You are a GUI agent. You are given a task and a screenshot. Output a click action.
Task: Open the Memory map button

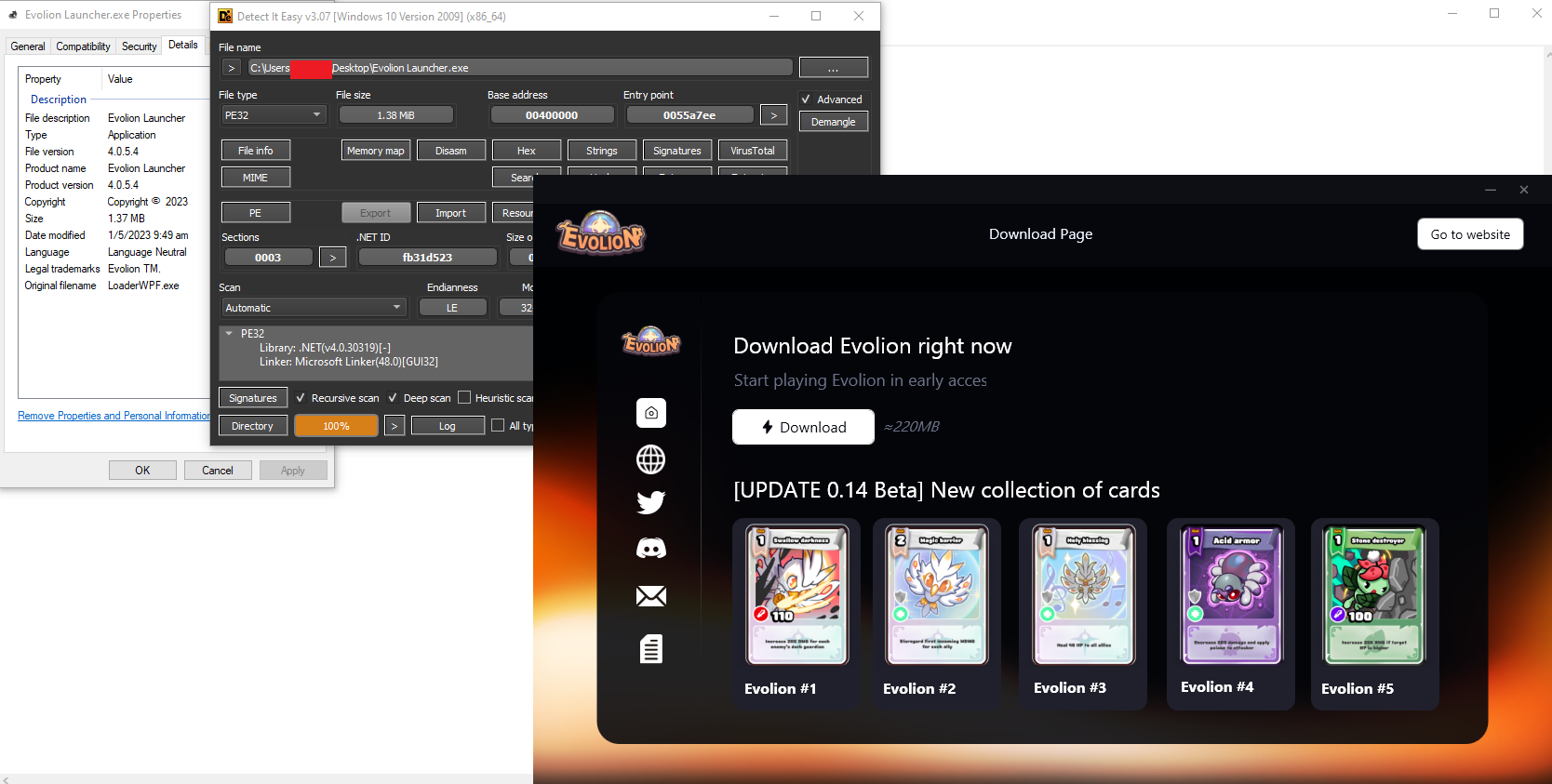[376, 151]
